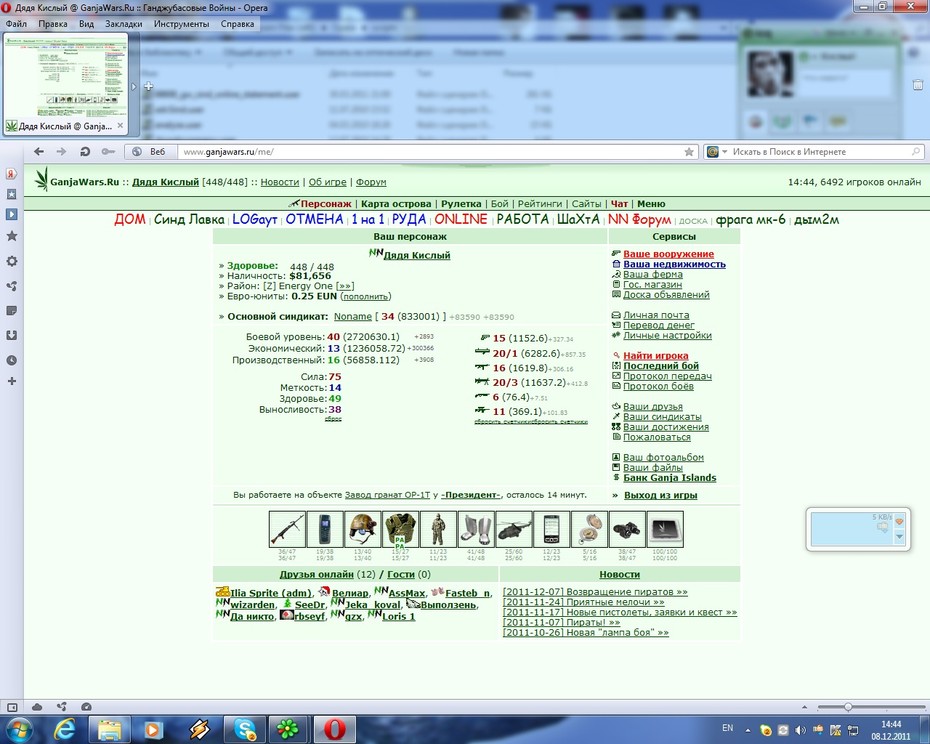This screenshot has height=744, width=930.
Task: Open the Правка menu
Action: 53,24
